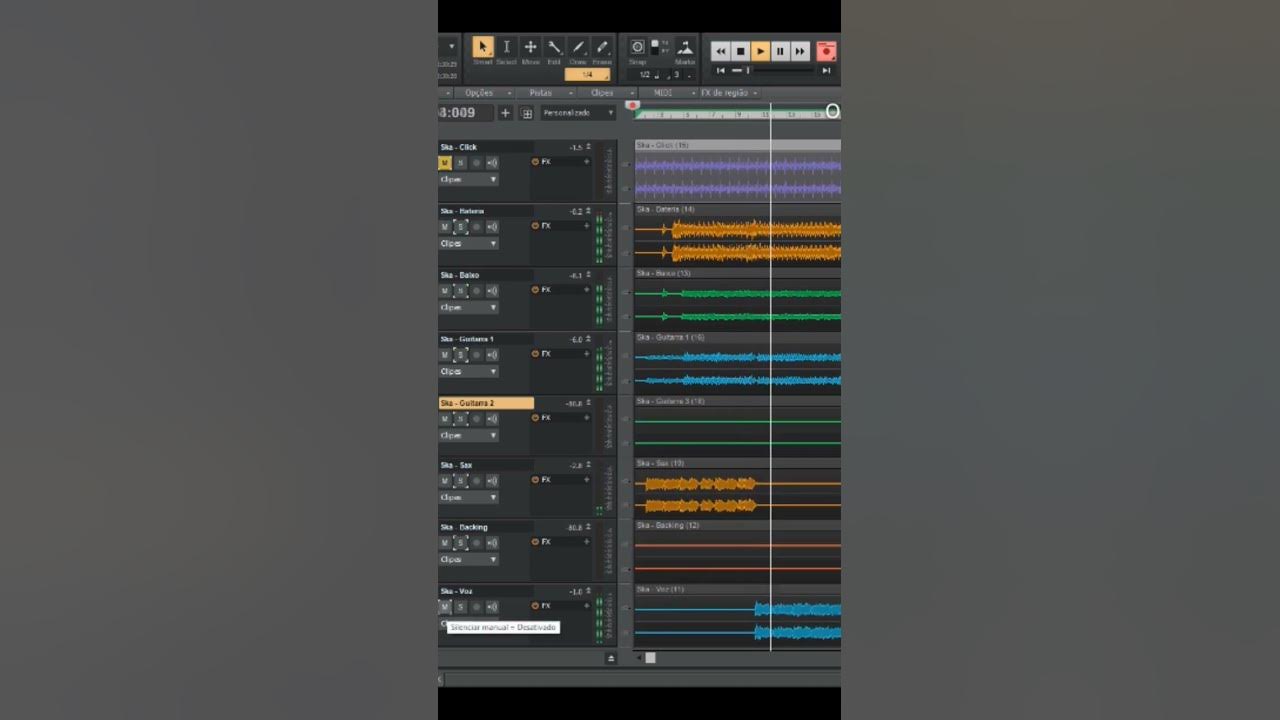
Task: Open the Opções menu
Action: [x=480, y=93]
